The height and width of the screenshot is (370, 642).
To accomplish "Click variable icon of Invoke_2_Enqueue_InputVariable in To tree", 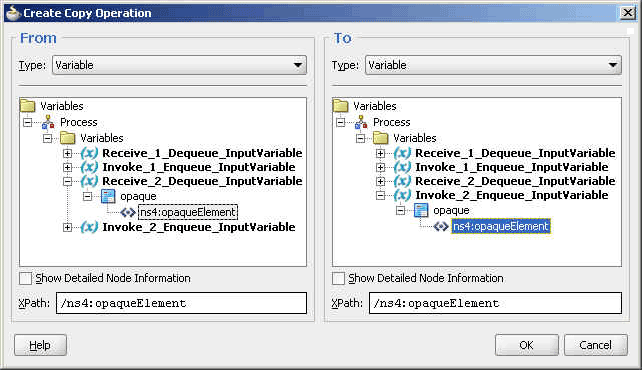I will pyautogui.click(x=402, y=195).
